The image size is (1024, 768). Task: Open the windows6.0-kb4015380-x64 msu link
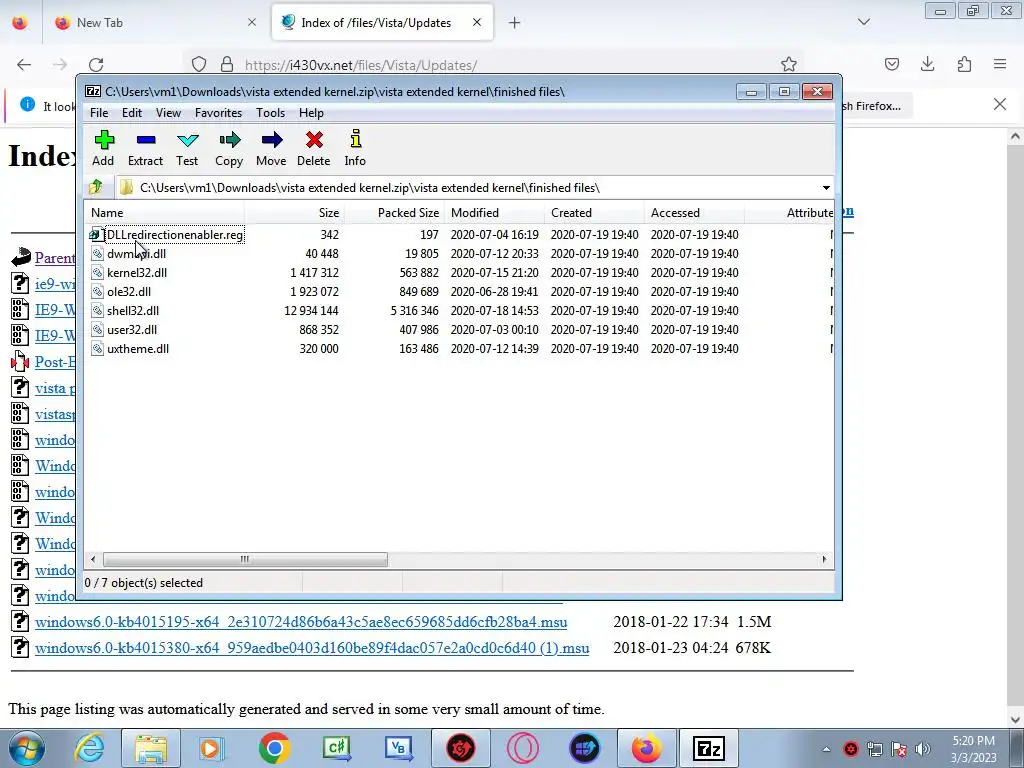tap(312, 648)
